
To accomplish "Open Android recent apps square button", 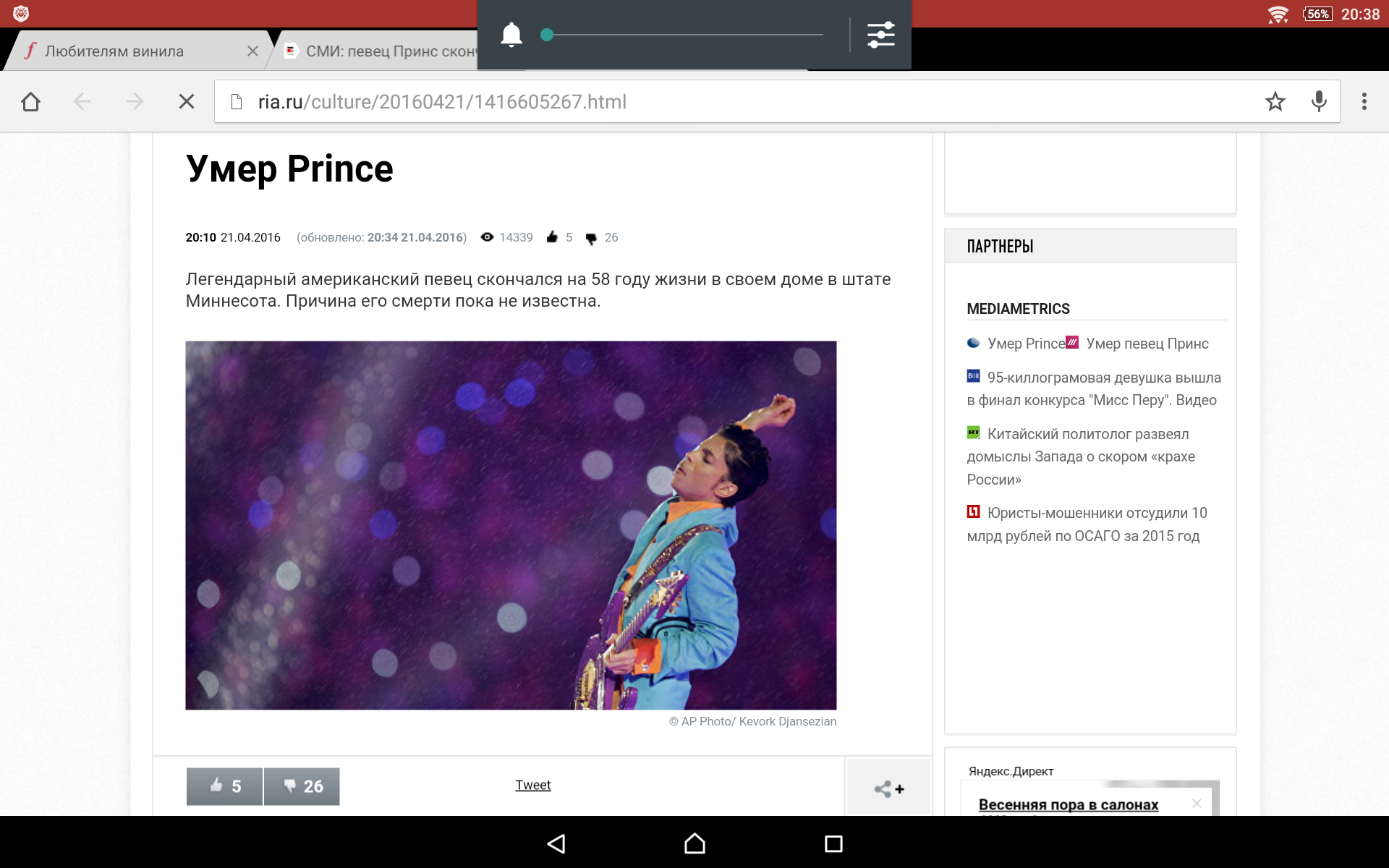I will [x=833, y=843].
